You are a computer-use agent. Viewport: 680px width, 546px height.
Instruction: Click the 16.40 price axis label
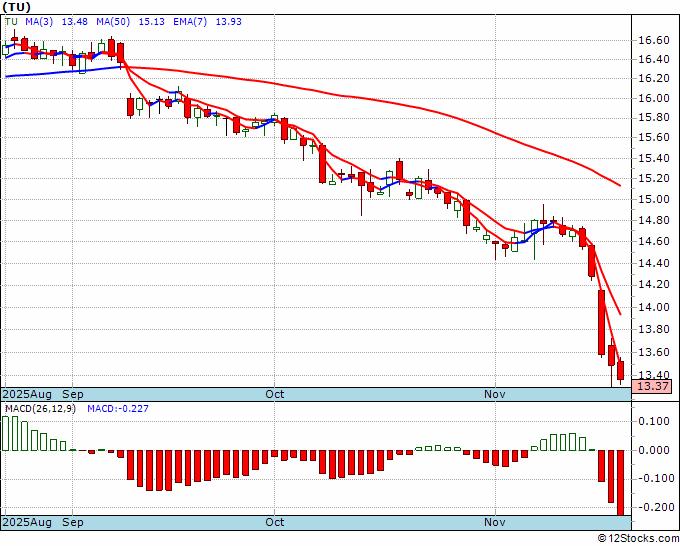click(x=654, y=59)
